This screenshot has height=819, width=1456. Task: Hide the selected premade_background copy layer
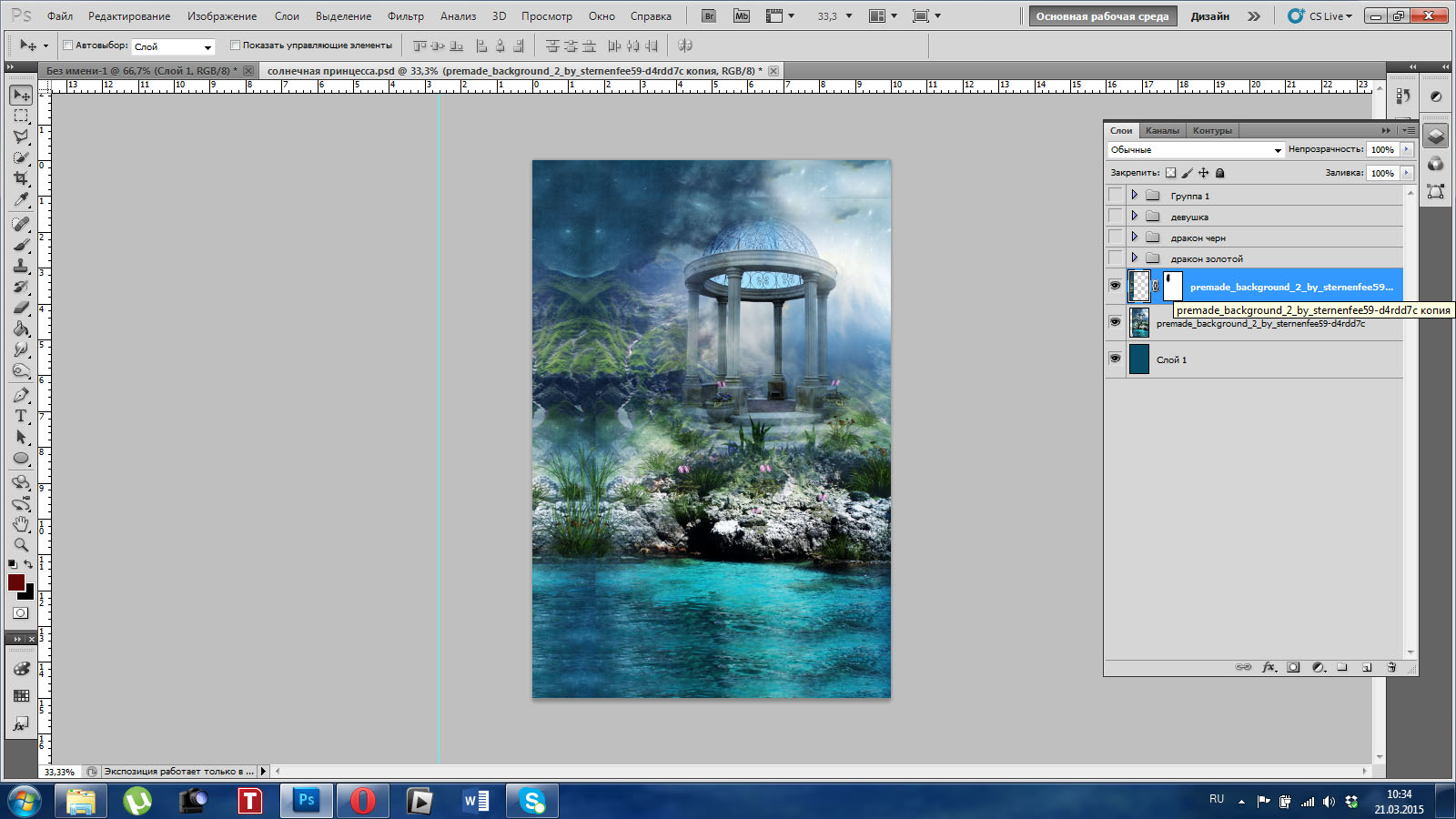[x=1115, y=286]
